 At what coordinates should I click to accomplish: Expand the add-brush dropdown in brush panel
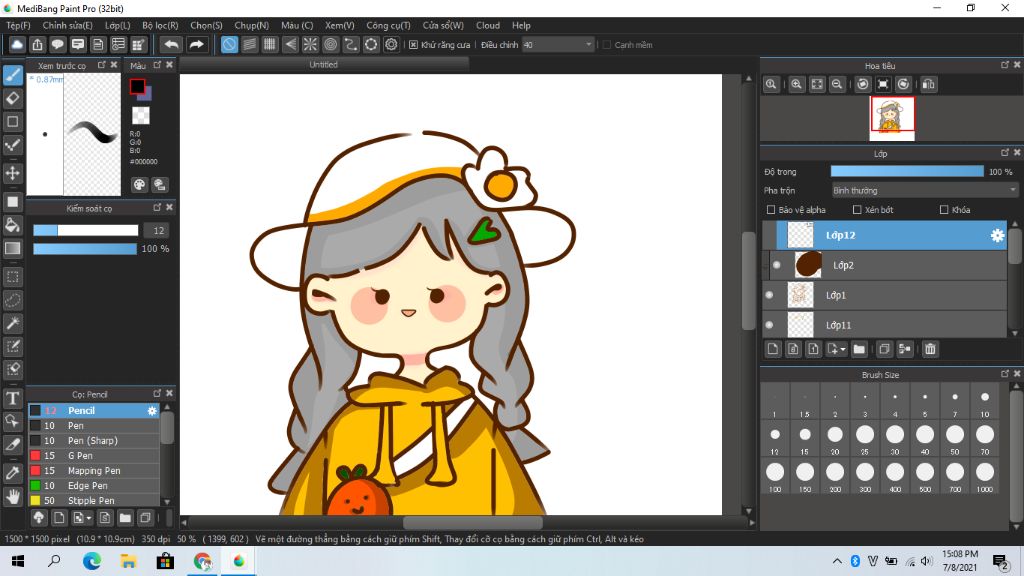point(89,519)
